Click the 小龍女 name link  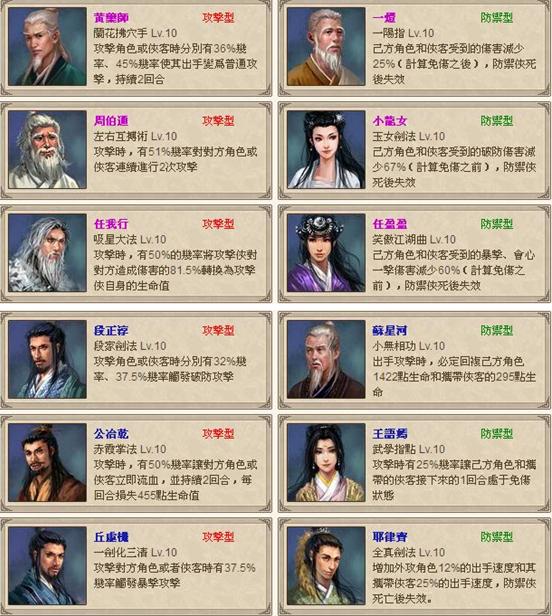[x=390, y=121]
